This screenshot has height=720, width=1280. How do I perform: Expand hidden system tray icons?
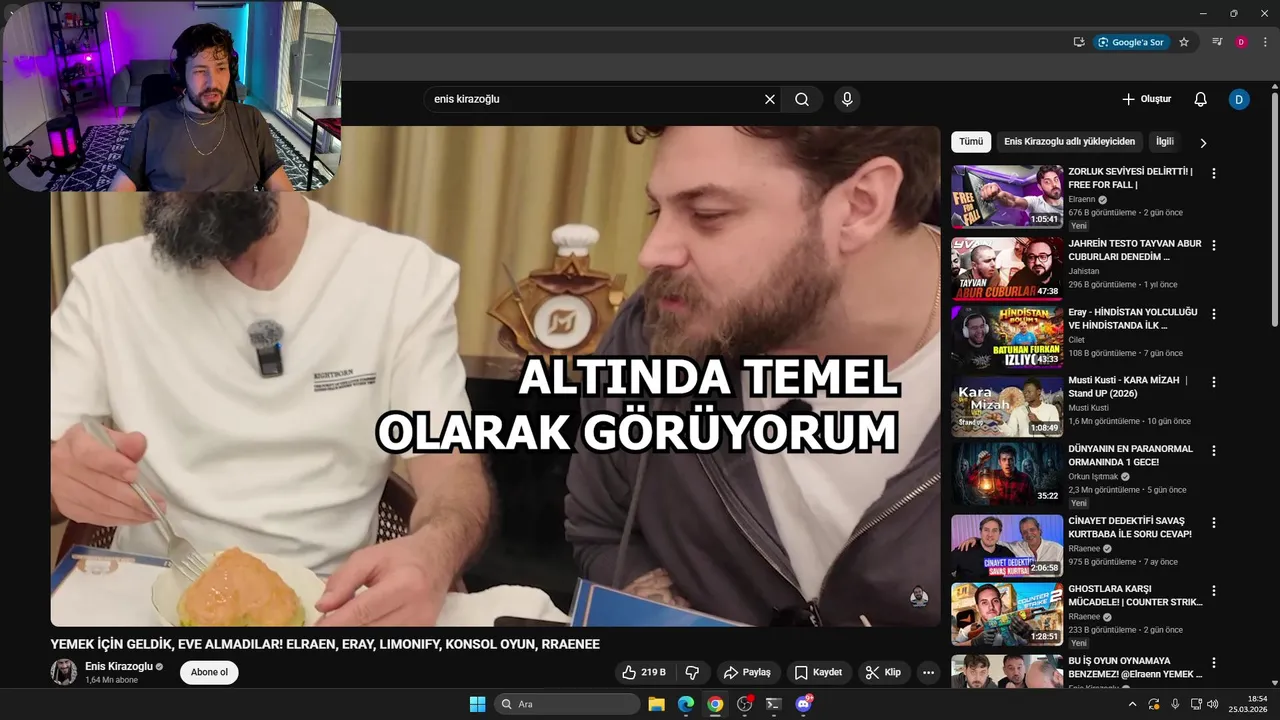pos(1132,704)
